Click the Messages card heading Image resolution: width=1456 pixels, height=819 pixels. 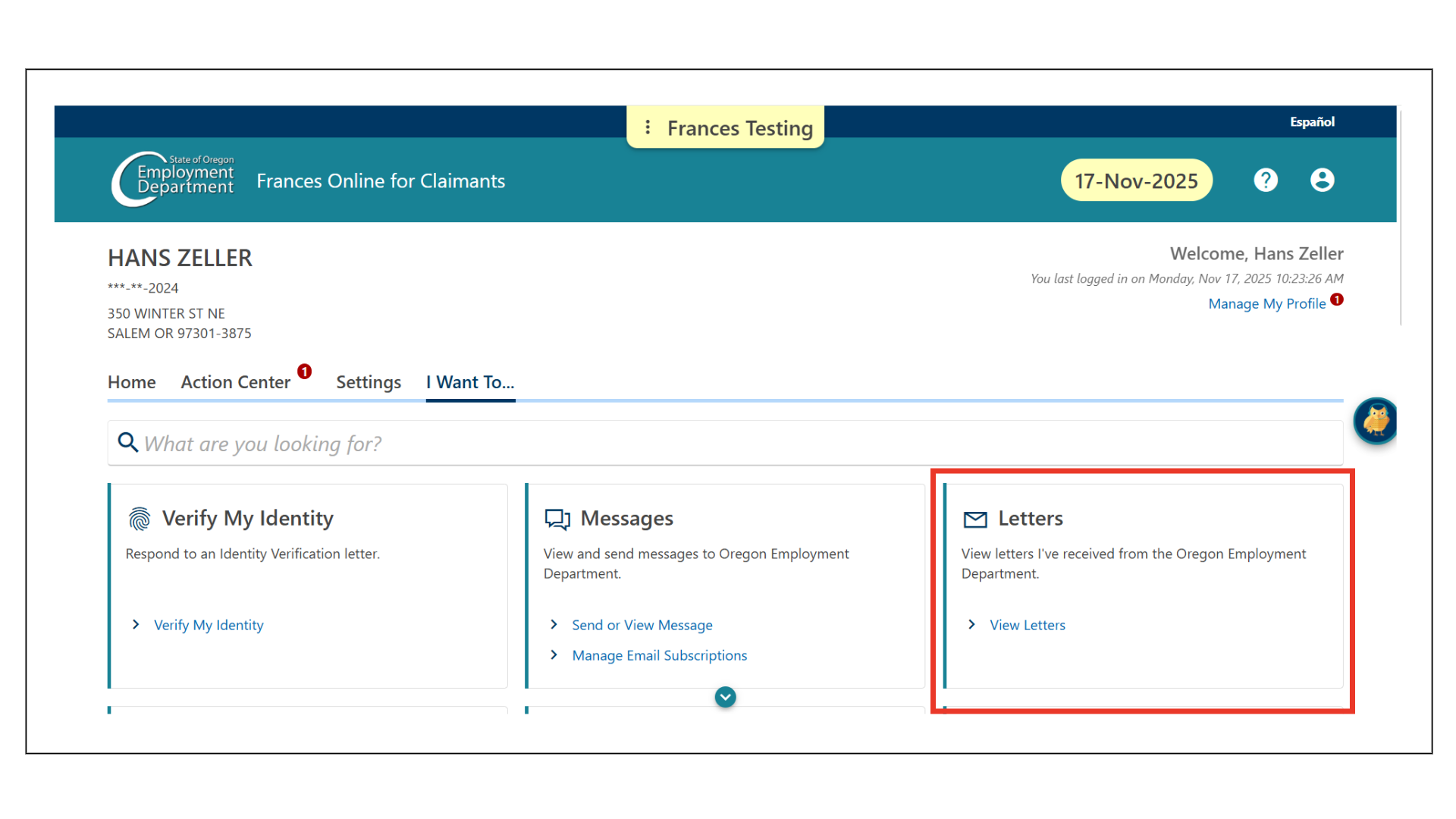pyautogui.click(x=627, y=519)
